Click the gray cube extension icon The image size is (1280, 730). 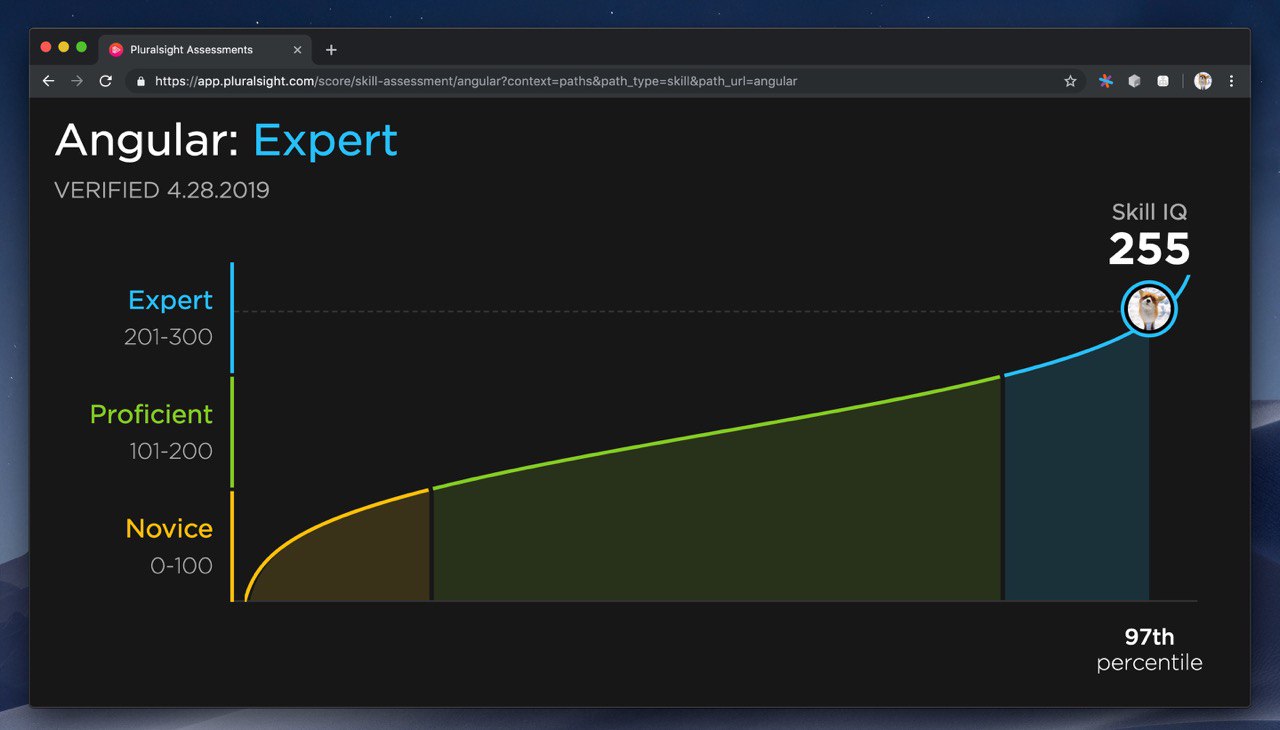click(x=1134, y=81)
